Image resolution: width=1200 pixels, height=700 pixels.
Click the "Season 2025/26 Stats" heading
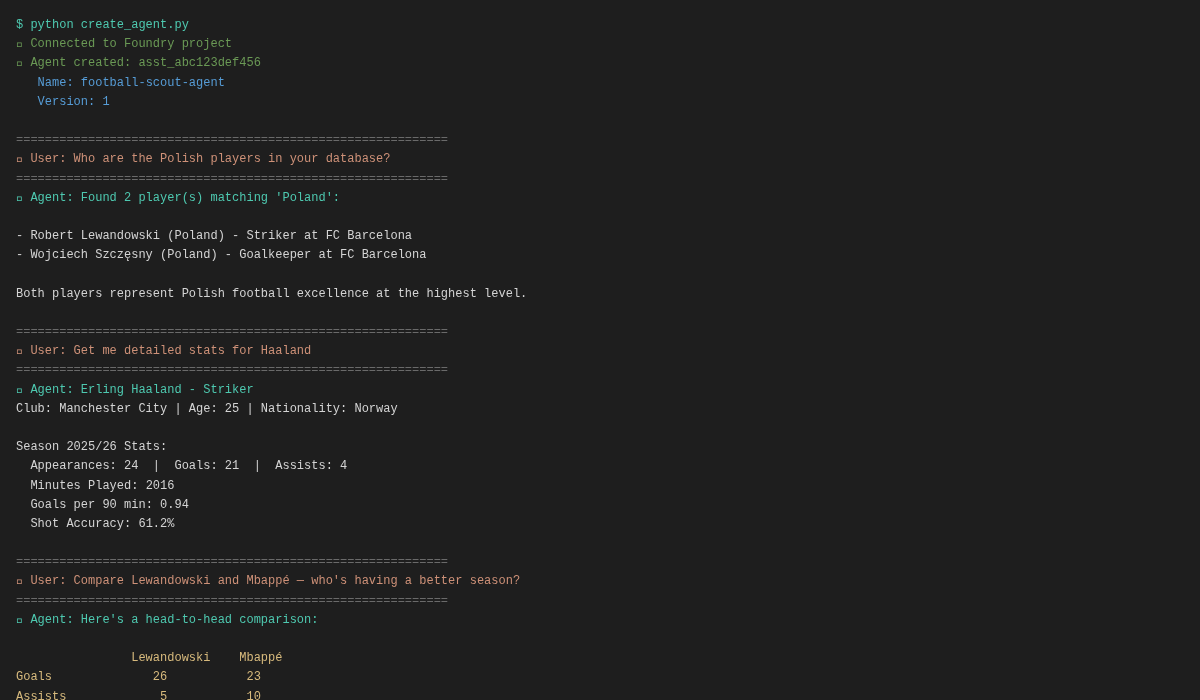click(91, 447)
